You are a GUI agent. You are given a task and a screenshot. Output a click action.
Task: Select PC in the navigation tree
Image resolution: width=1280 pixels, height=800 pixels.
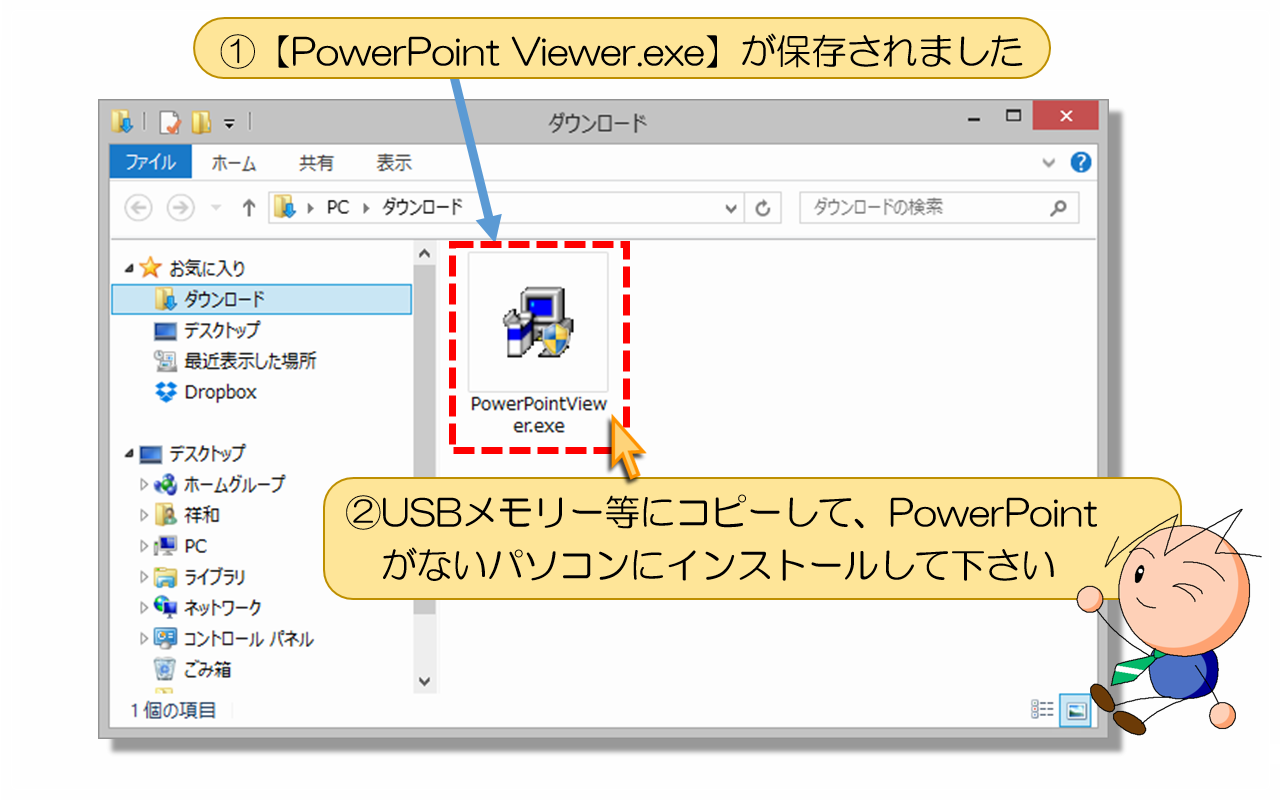point(195,546)
